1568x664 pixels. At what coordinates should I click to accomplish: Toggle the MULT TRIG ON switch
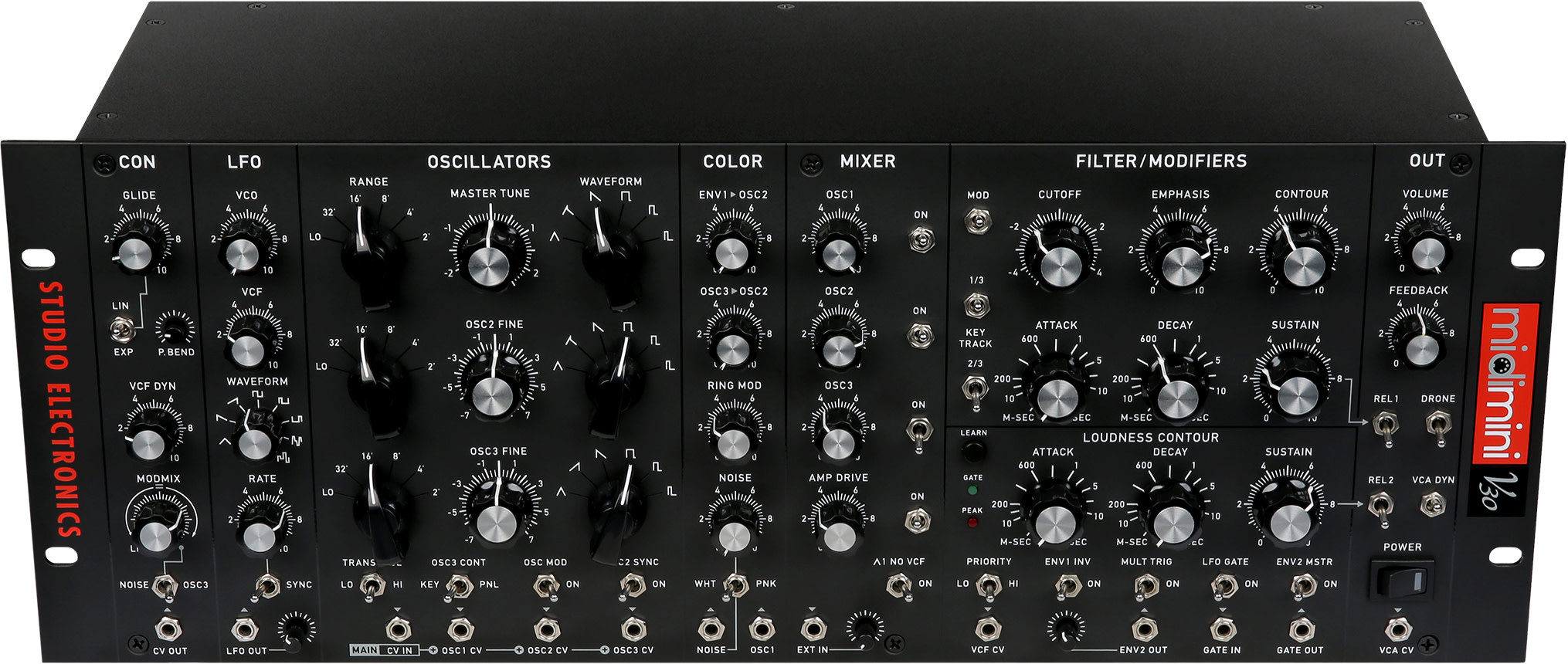tap(1146, 587)
